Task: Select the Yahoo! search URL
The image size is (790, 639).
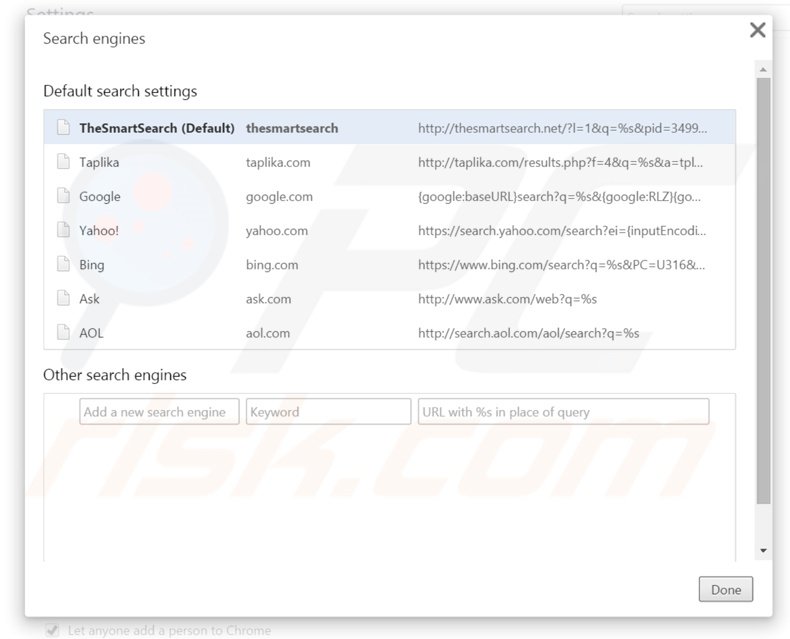Action: (x=562, y=231)
